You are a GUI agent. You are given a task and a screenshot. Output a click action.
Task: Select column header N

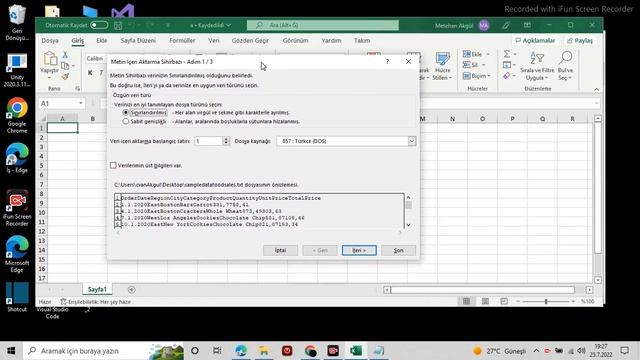point(452,119)
